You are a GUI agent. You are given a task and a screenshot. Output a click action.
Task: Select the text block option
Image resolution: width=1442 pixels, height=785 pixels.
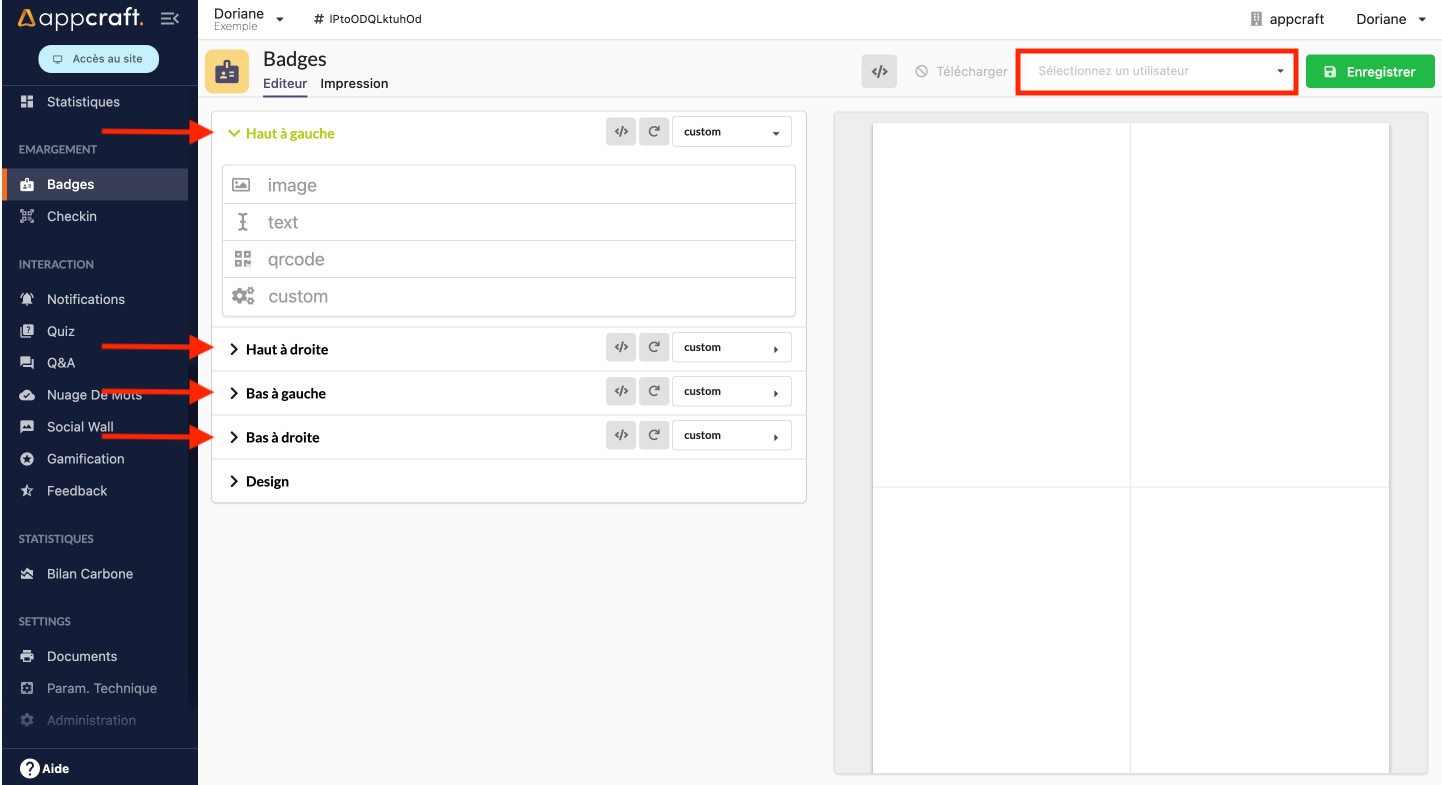[x=509, y=222]
